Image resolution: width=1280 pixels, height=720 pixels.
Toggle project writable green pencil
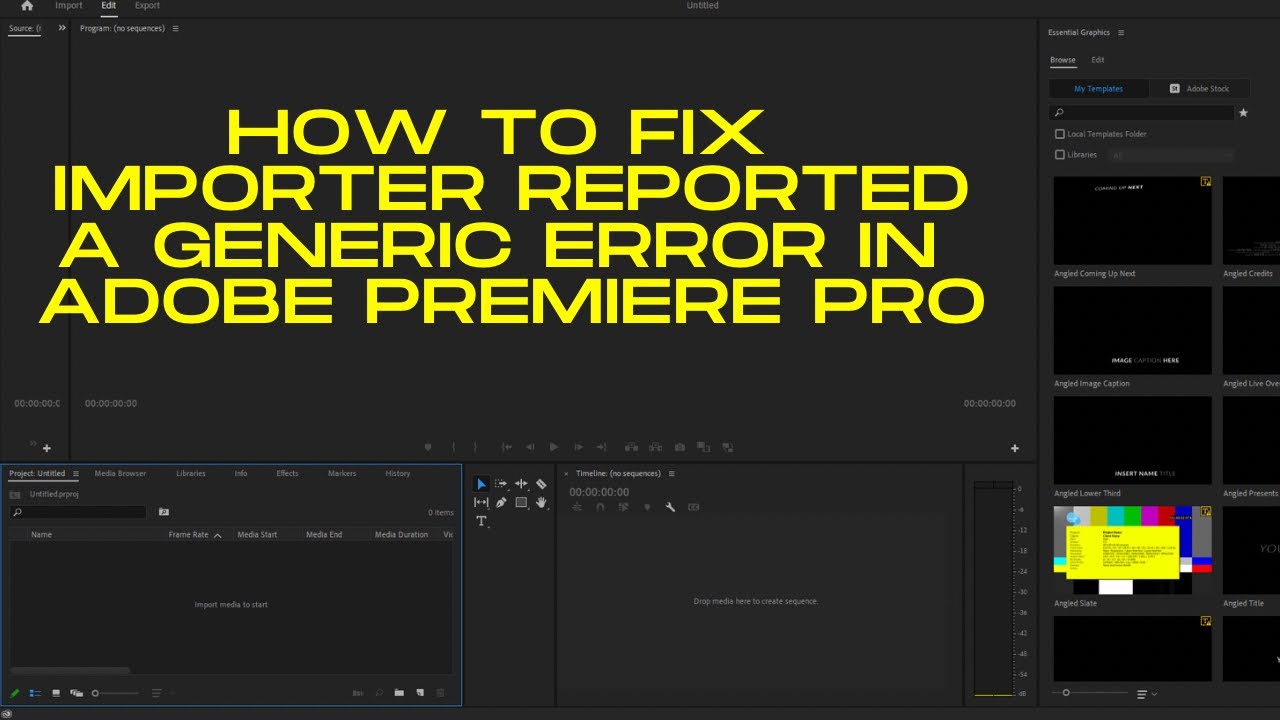click(15, 692)
